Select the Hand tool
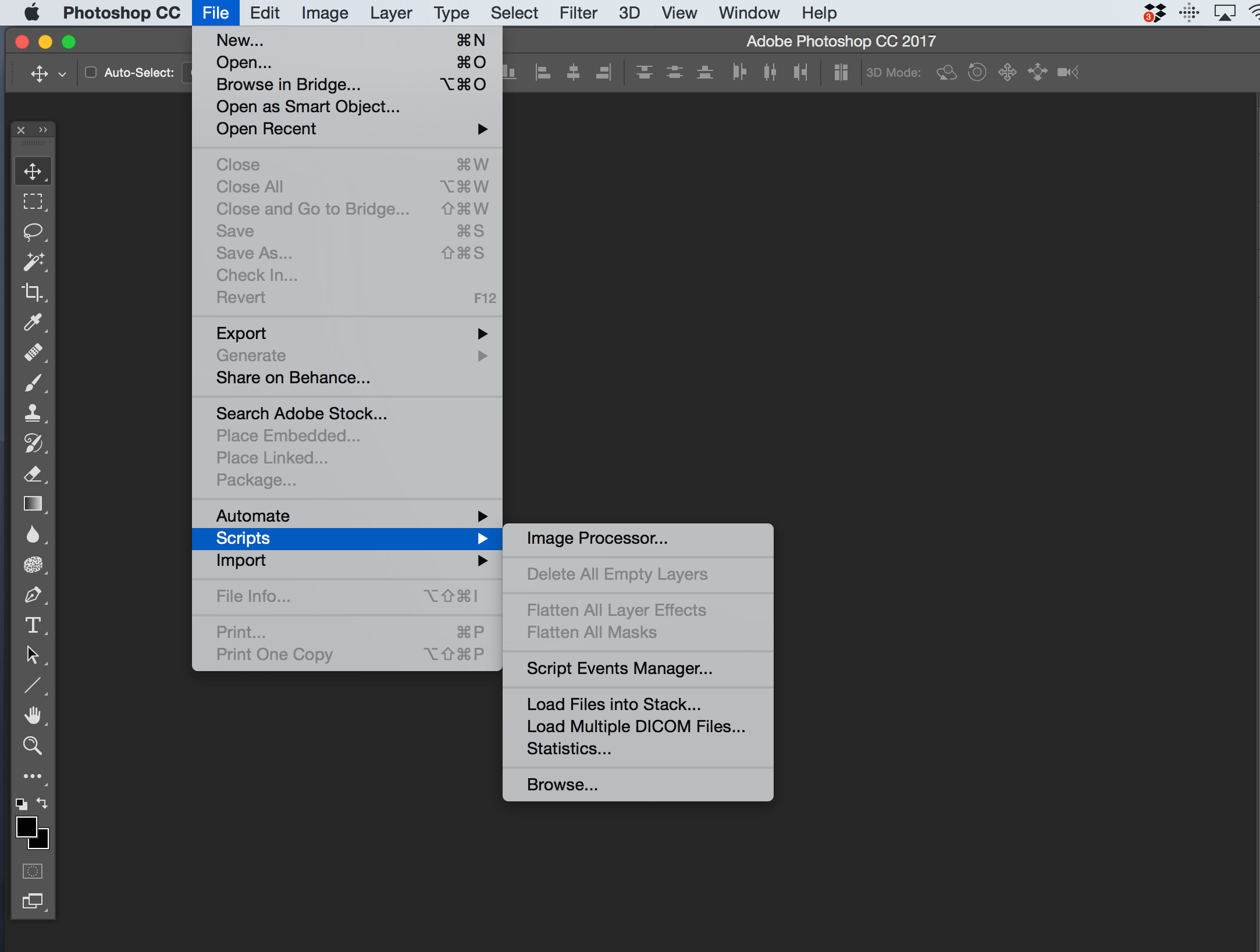The image size is (1260, 952). point(33,715)
